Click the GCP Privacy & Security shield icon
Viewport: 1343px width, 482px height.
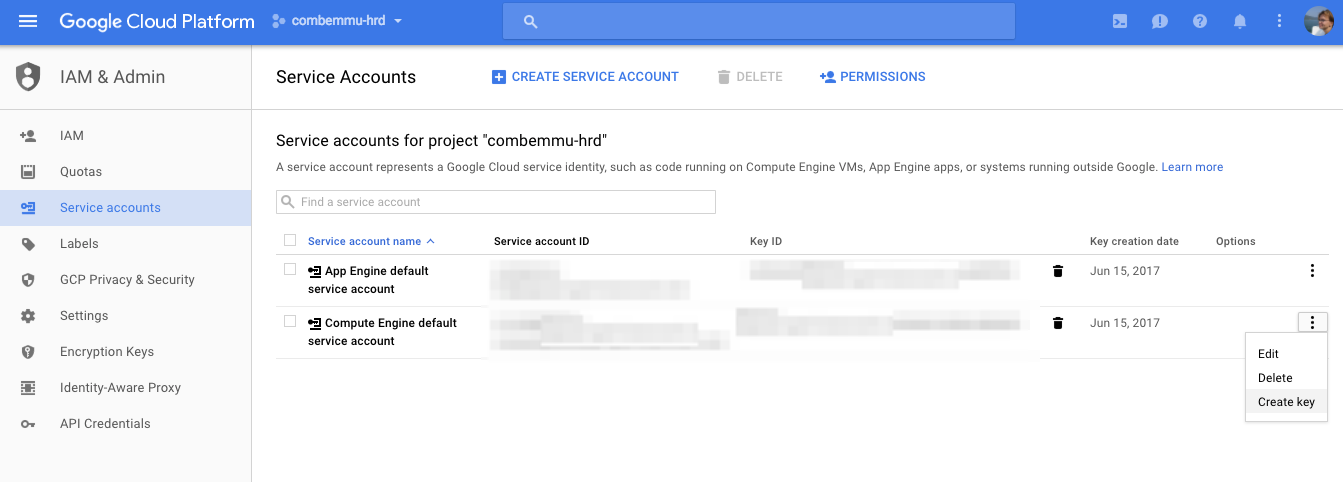[x=28, y=280]
